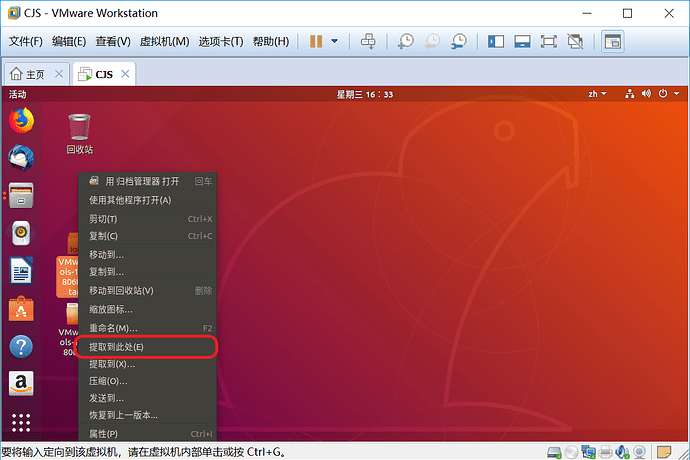Launch Firefox from the dock
Screen dimensions: 690x460
(x=21, y=121)
